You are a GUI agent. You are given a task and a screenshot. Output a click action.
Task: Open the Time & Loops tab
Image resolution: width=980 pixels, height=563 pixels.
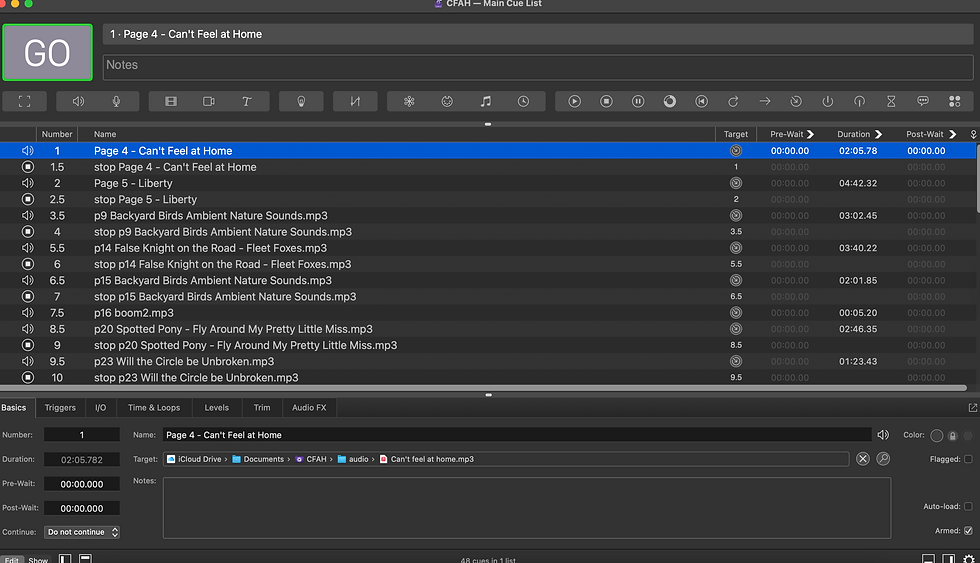pos(154,407)
